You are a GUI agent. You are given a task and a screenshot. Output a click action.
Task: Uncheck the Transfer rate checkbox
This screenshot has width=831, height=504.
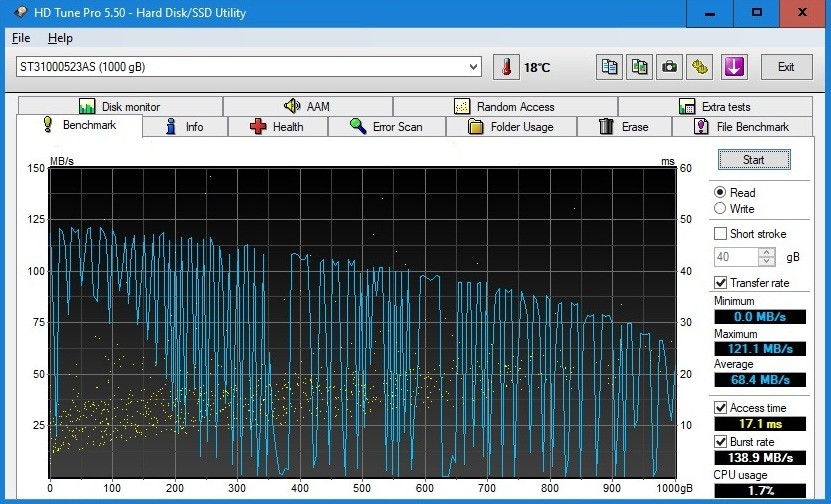click(720, 282)
